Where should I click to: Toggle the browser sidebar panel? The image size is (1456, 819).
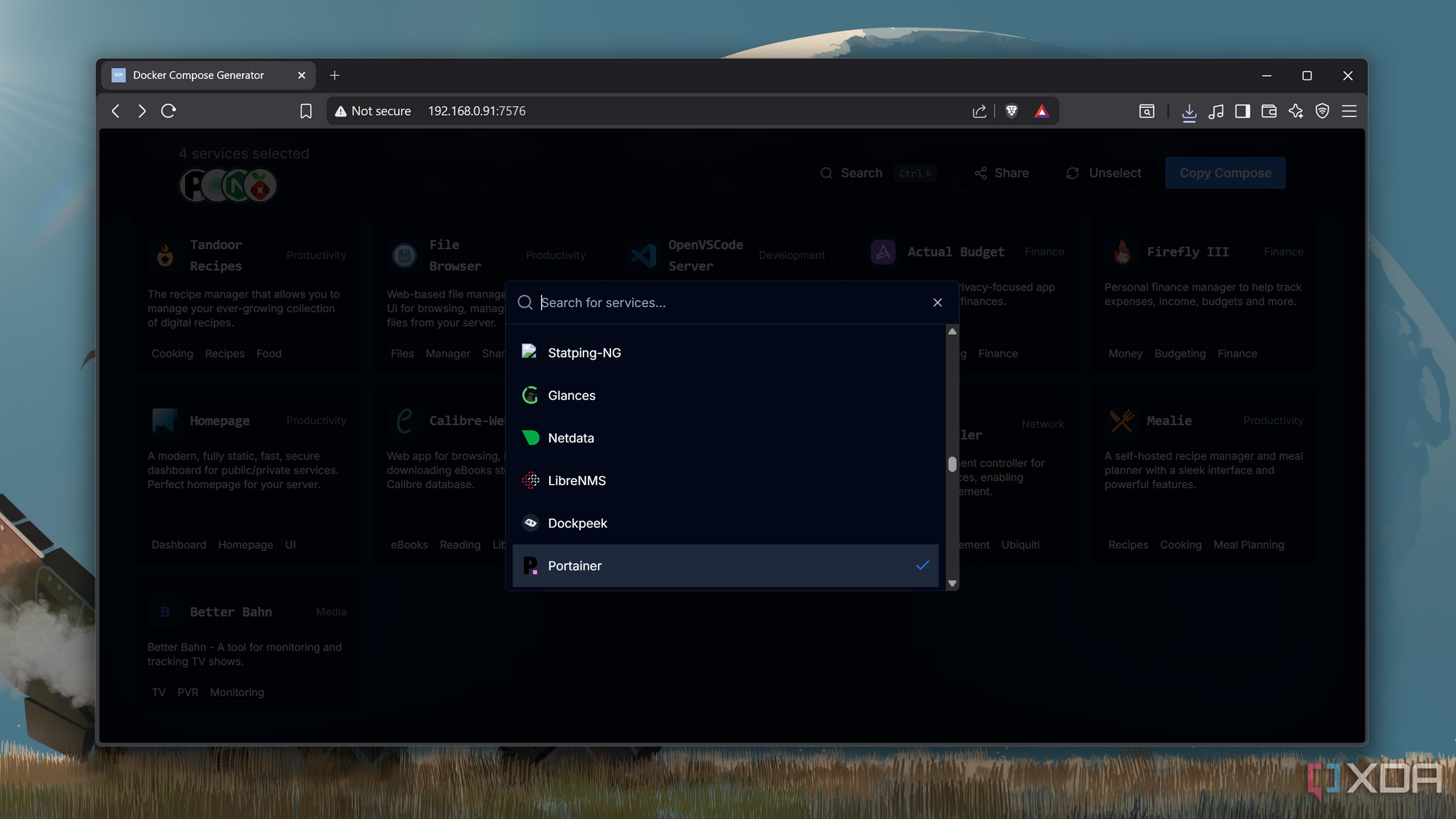pos(1243,111)
